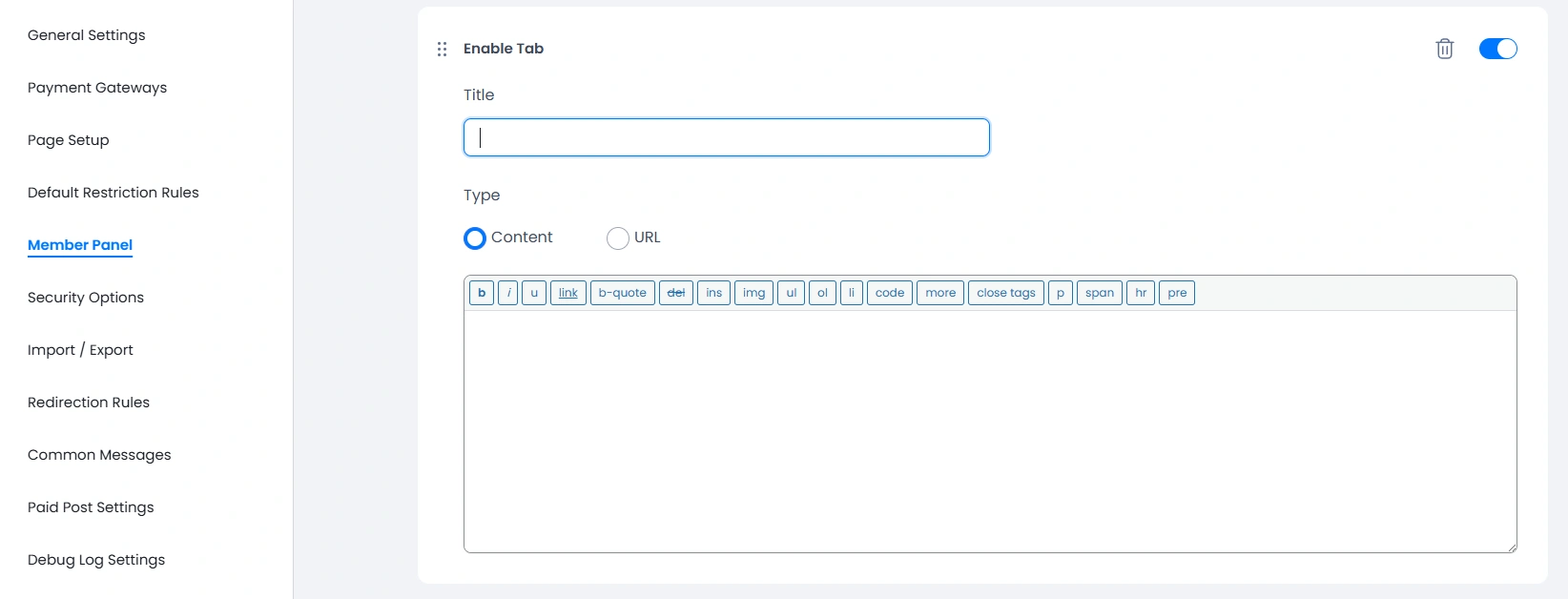Insert an image using the img button
Image resolution: width=1568 pixels, height=599 pixels.
click(753, 293)
